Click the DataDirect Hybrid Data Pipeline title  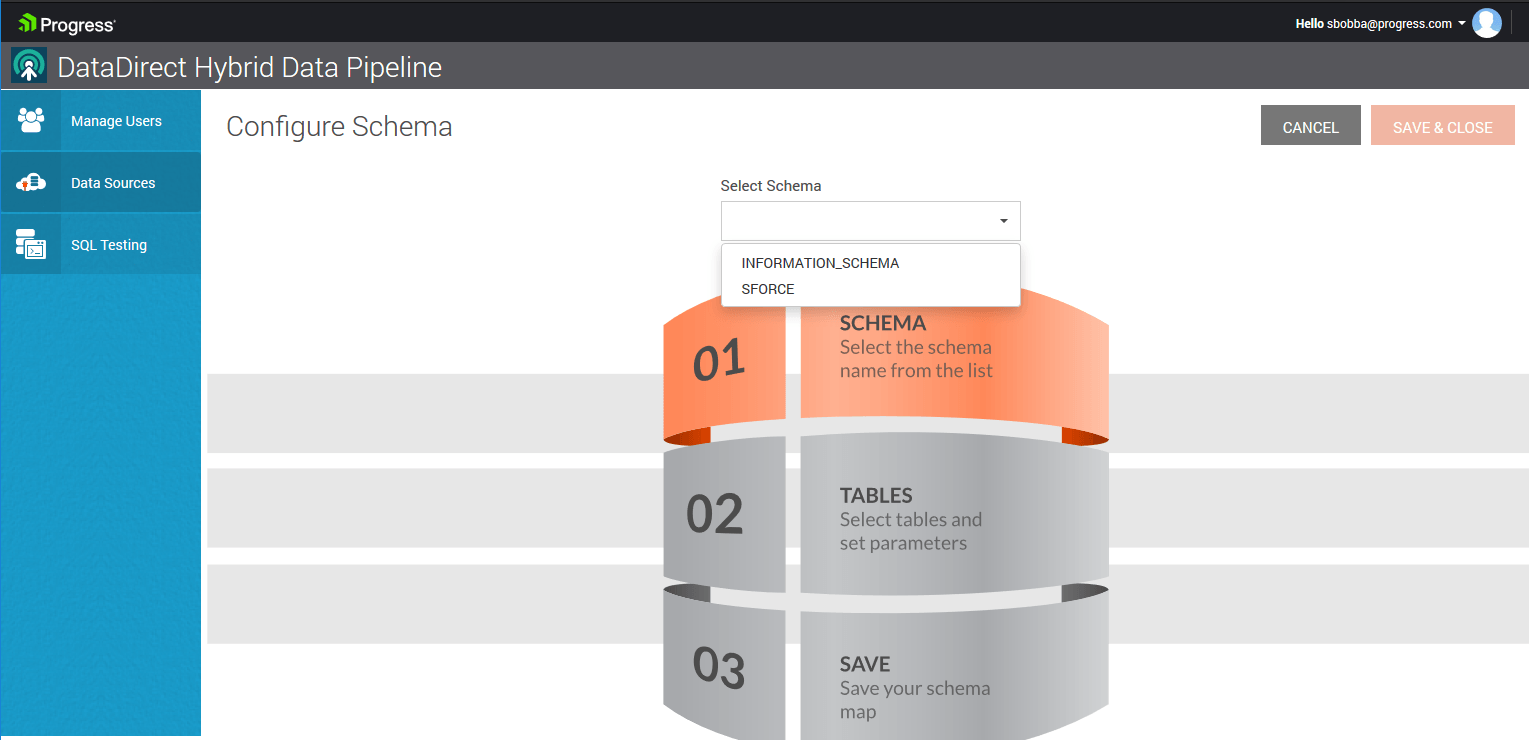(250, 67)
